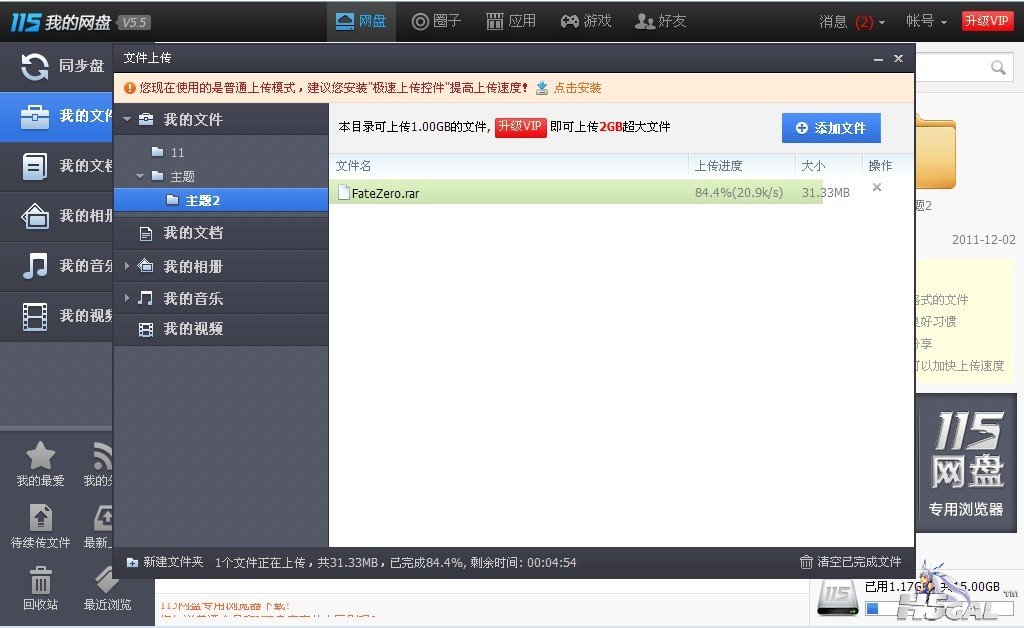Screen dimensions: 1024x628
Task: Open the 帐号 account dropdown
Action: point(926,22)
